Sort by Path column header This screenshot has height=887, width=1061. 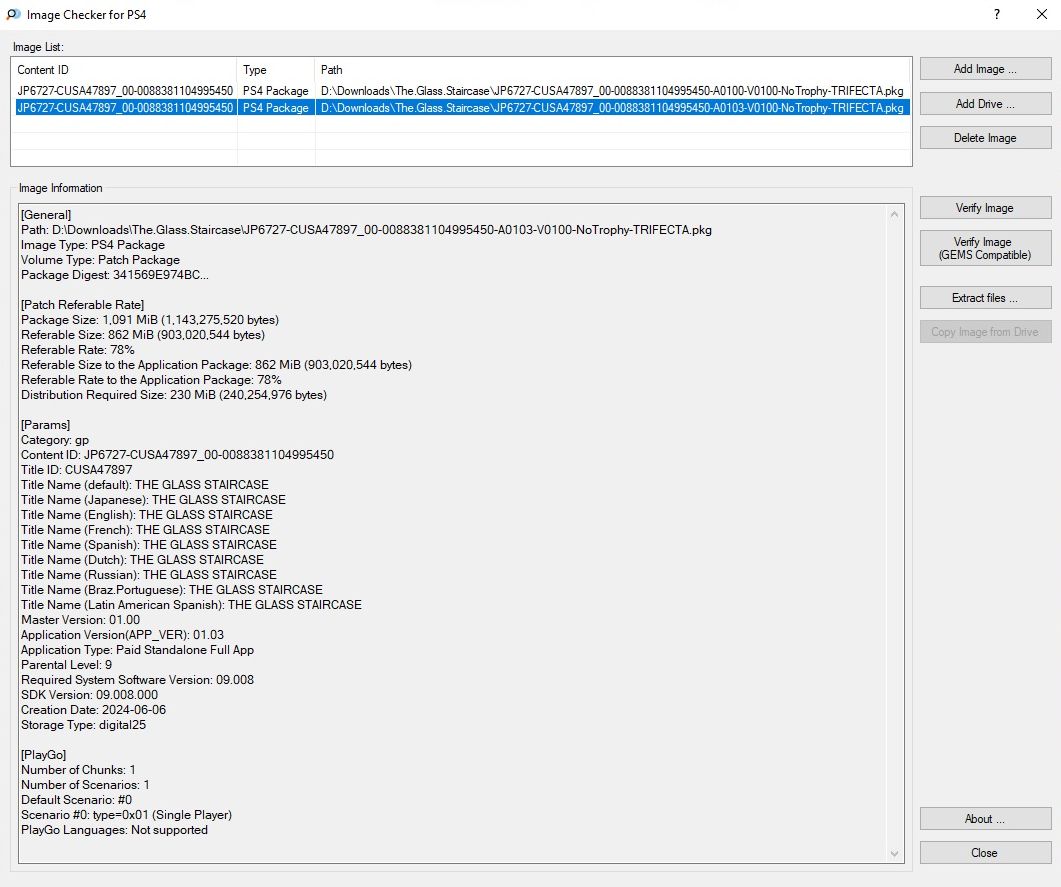pyautogui.click(x=613, y=70)
